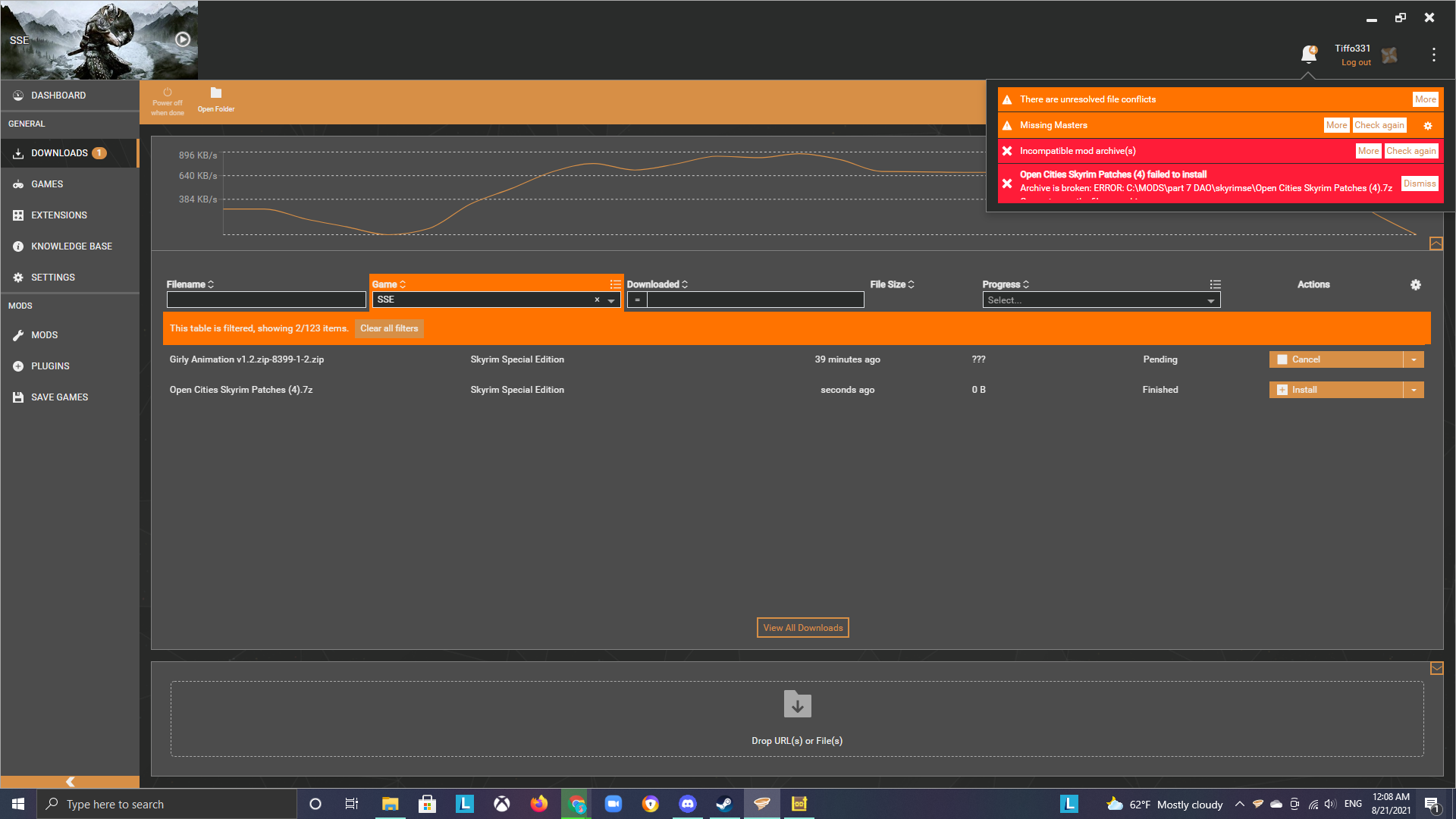The width and height of the screenshot is (1456, 819).
Task: Open Firefox from the taskbar
Action: tap(539, 804)
